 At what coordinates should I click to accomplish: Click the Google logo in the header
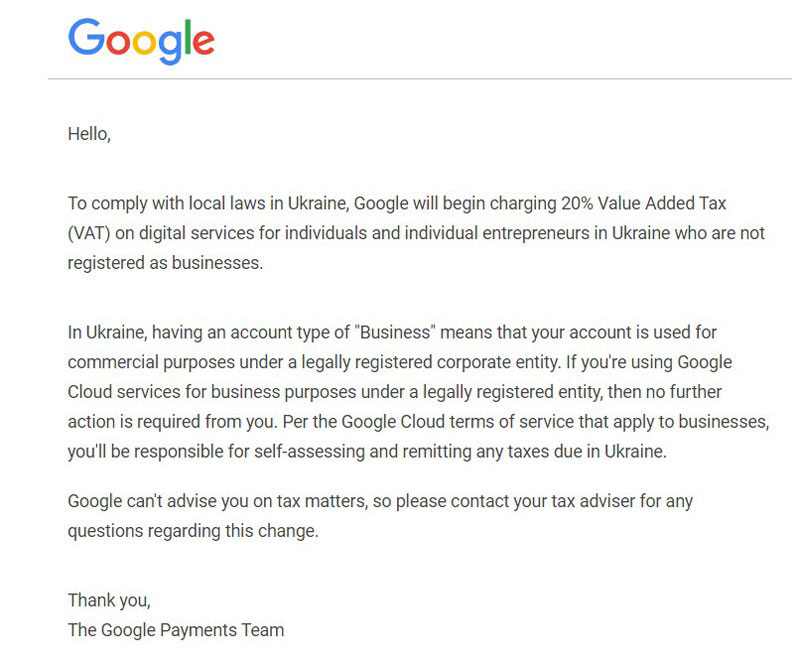click(141, 40)
